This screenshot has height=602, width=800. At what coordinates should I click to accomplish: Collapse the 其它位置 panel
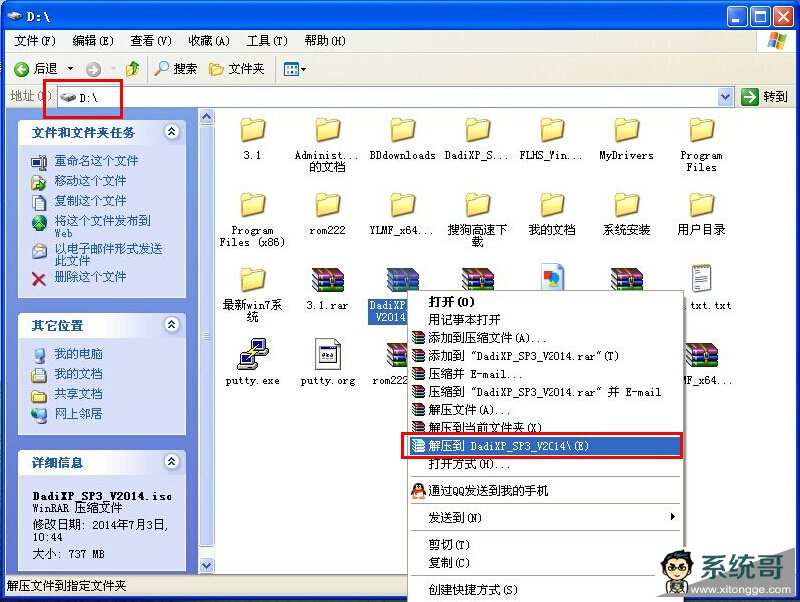pyautogui.click(x=171, y=324)
